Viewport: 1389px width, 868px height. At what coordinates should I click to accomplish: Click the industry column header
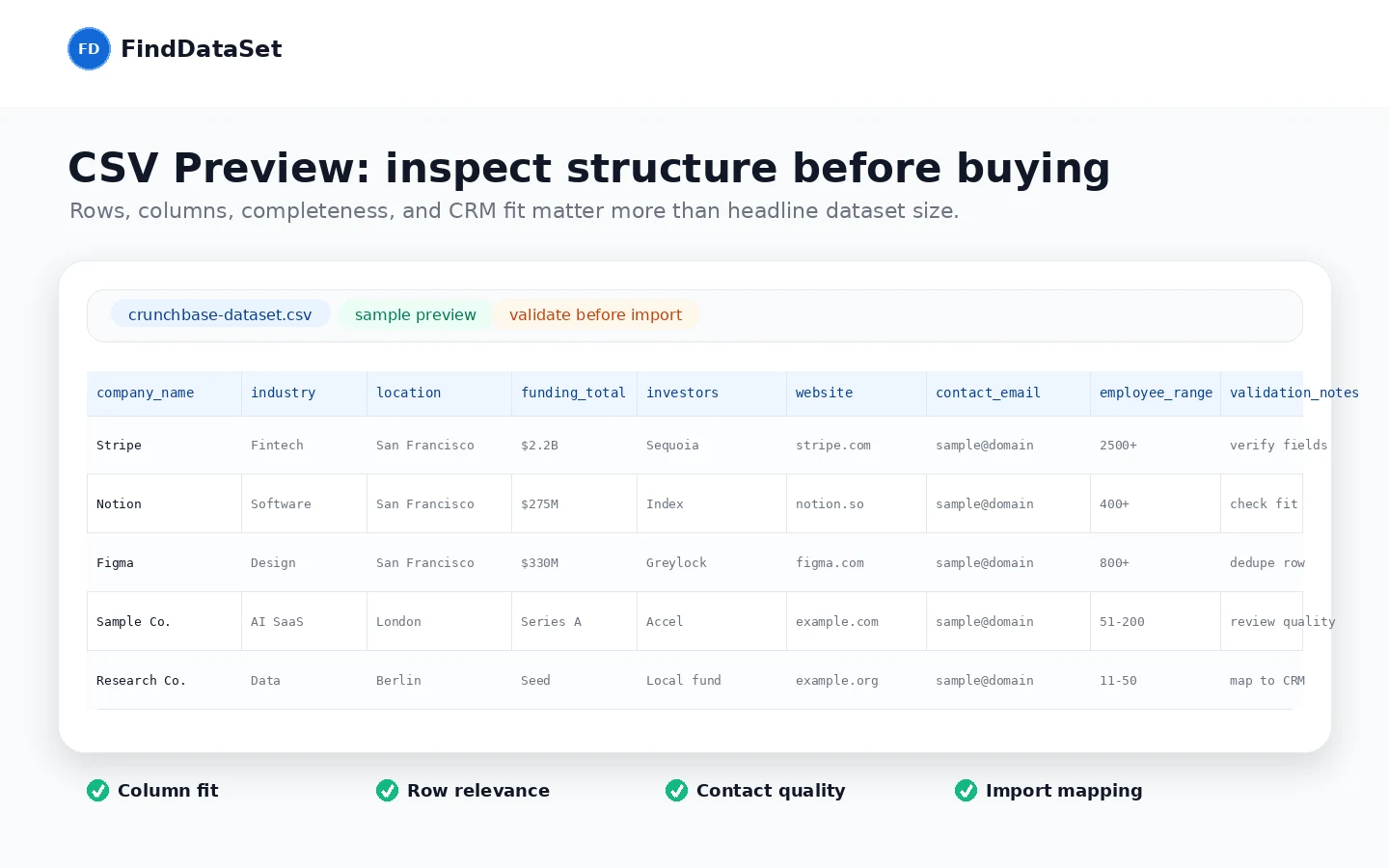(304, 393)
